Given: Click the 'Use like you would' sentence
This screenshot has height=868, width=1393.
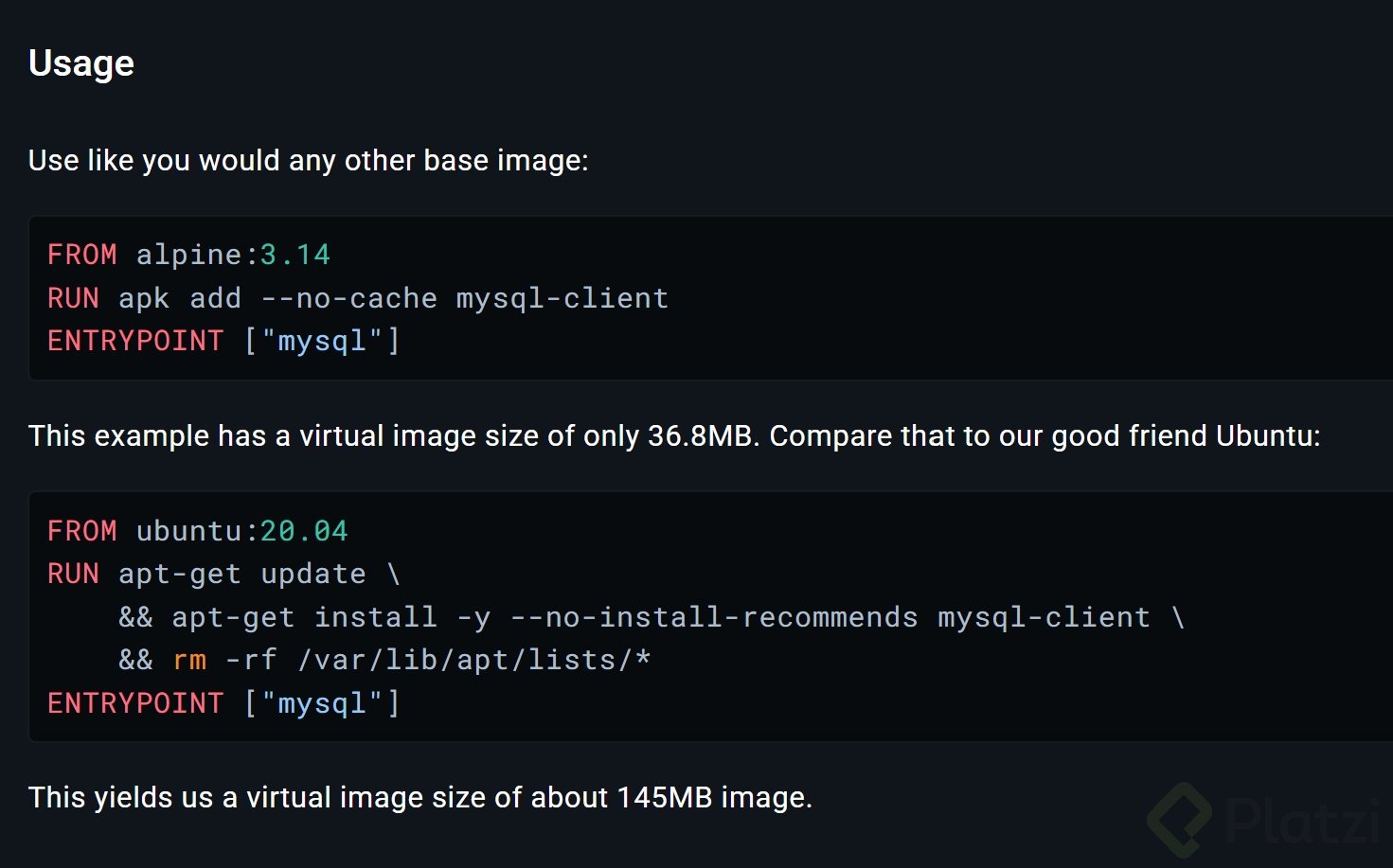Looking at the screenshot, I should [308, 160].
